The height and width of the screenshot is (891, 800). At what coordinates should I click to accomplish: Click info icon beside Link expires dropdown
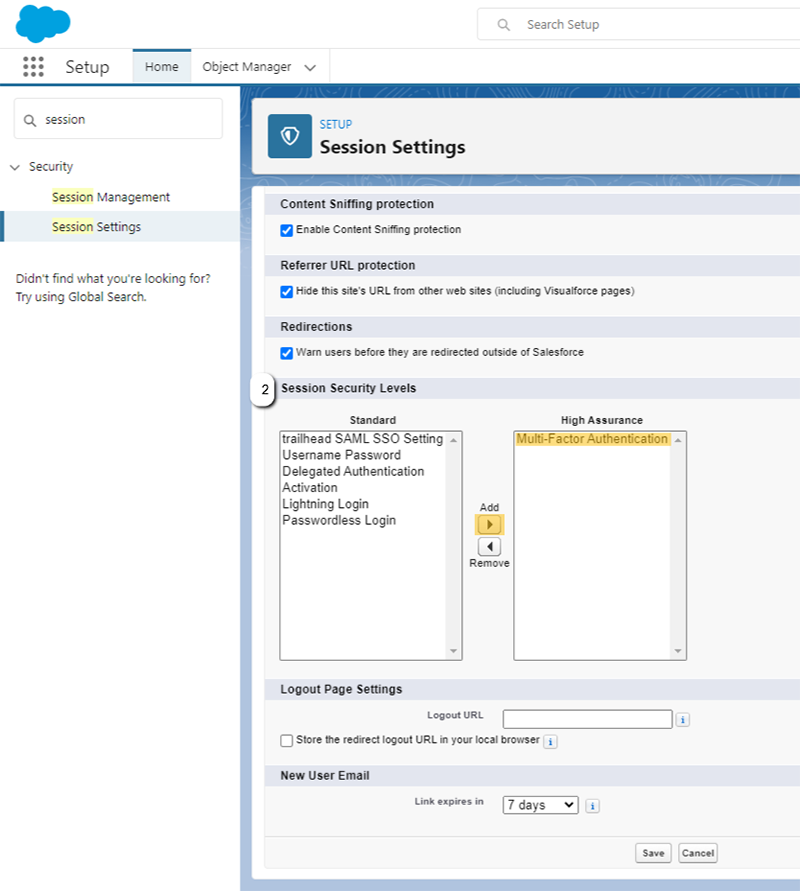click(x=592, y=806)
